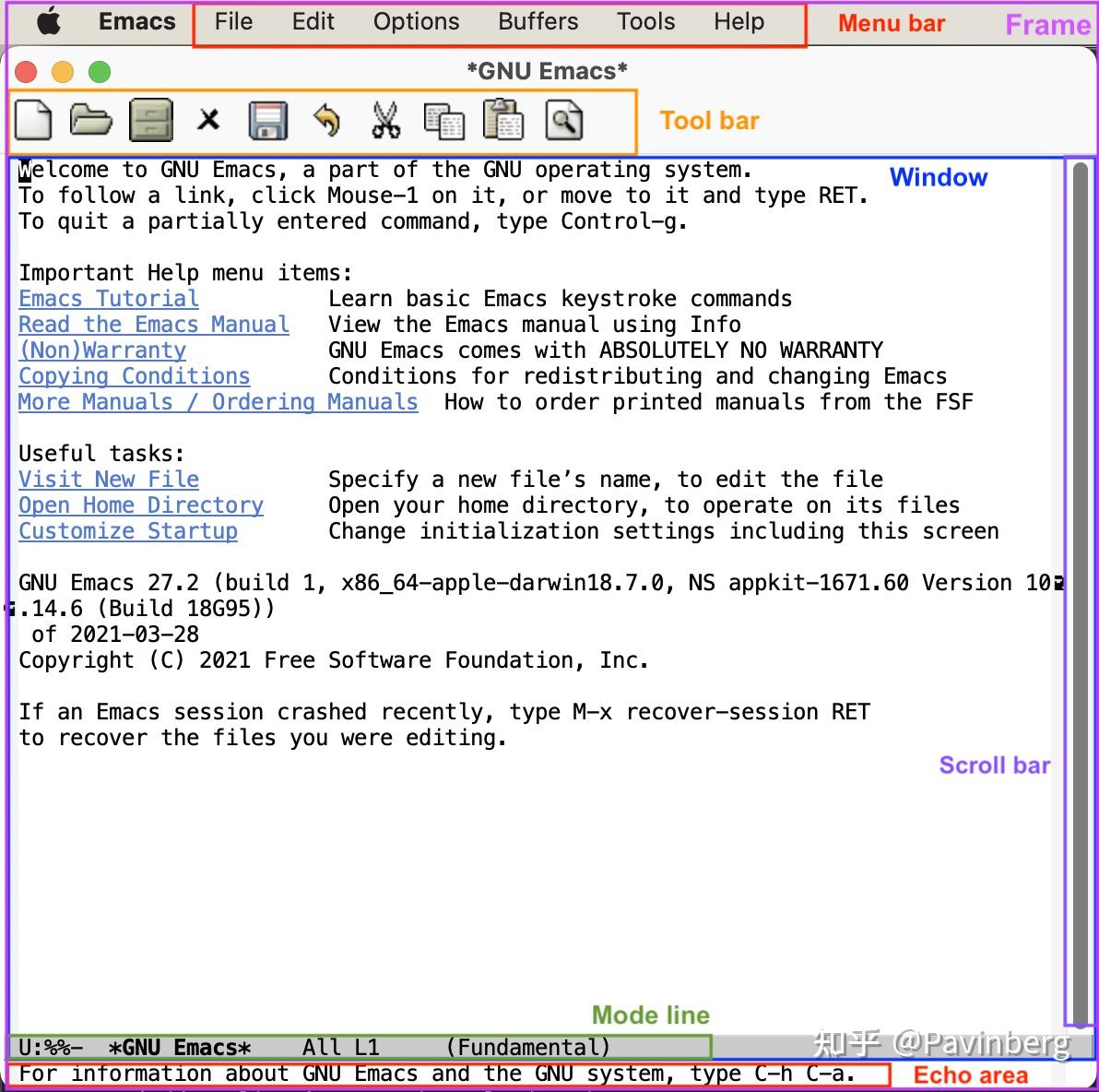
Task: Click the Save disk toolbar icon
Action: 268,120
